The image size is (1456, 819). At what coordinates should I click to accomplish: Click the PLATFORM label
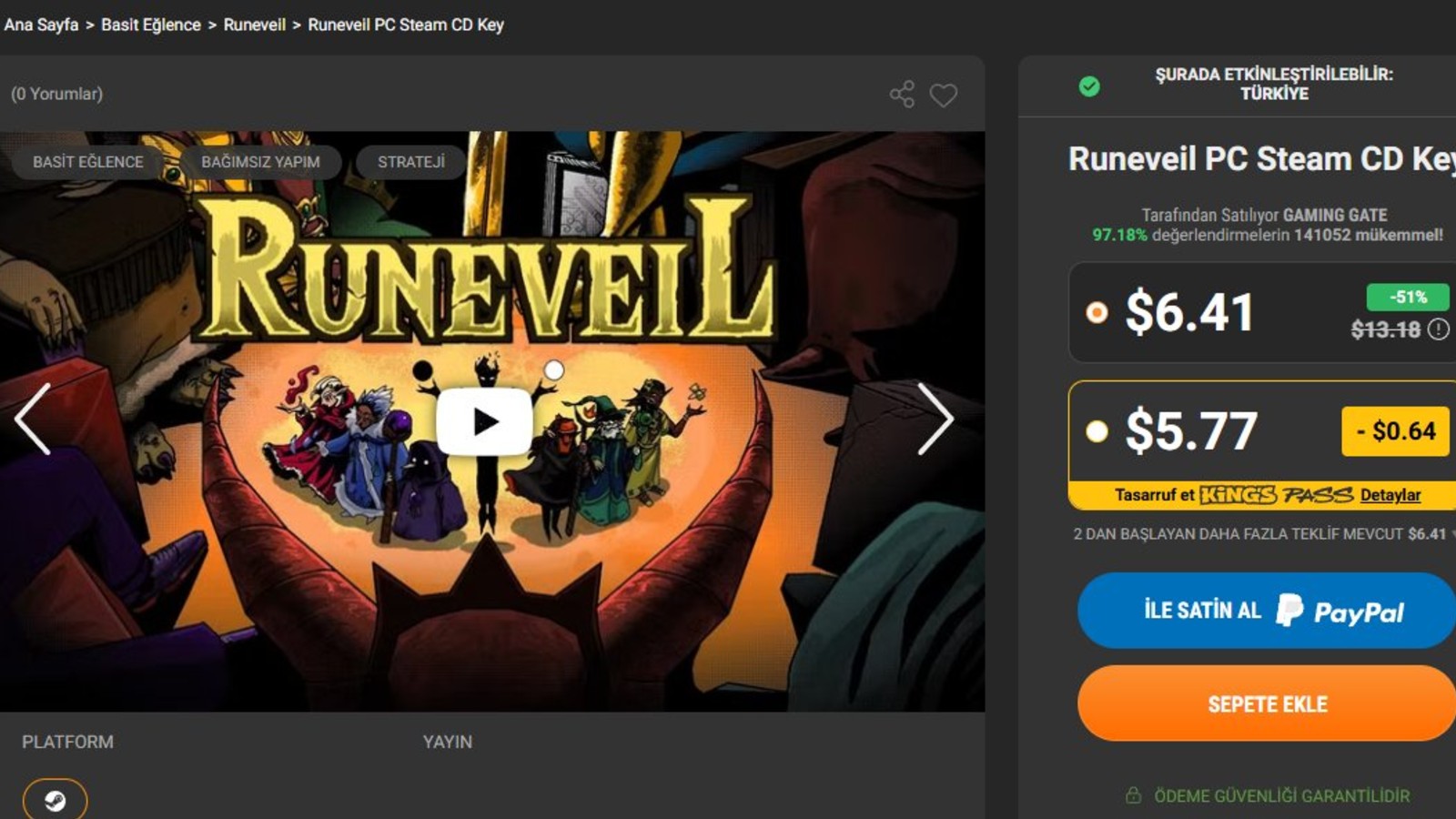tap(68, 742)
